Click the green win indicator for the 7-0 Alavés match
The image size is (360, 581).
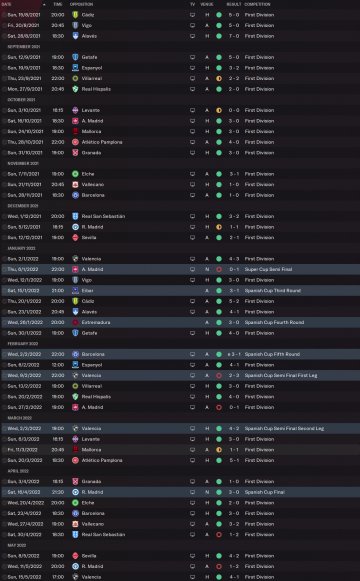[219, 36]
